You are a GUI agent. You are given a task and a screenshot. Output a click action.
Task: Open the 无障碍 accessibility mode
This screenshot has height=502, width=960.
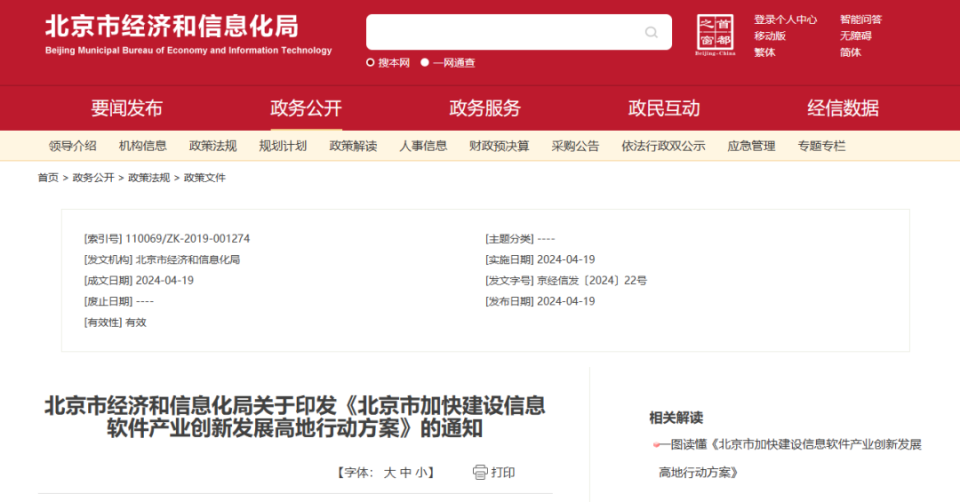pyautogui.click(x=855, y=36)
